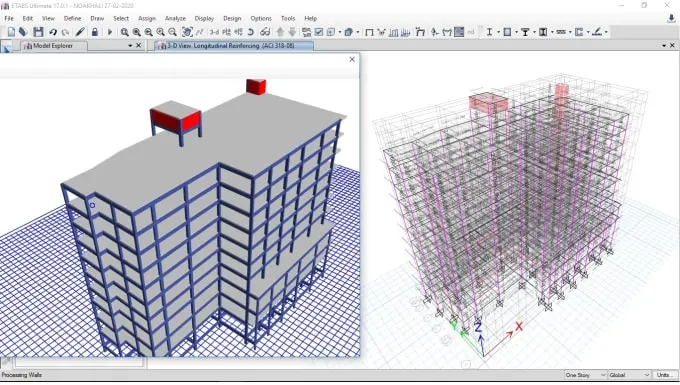
Task: Set Elevation view with the Elev icon
Action: click(x=238, y=32)
